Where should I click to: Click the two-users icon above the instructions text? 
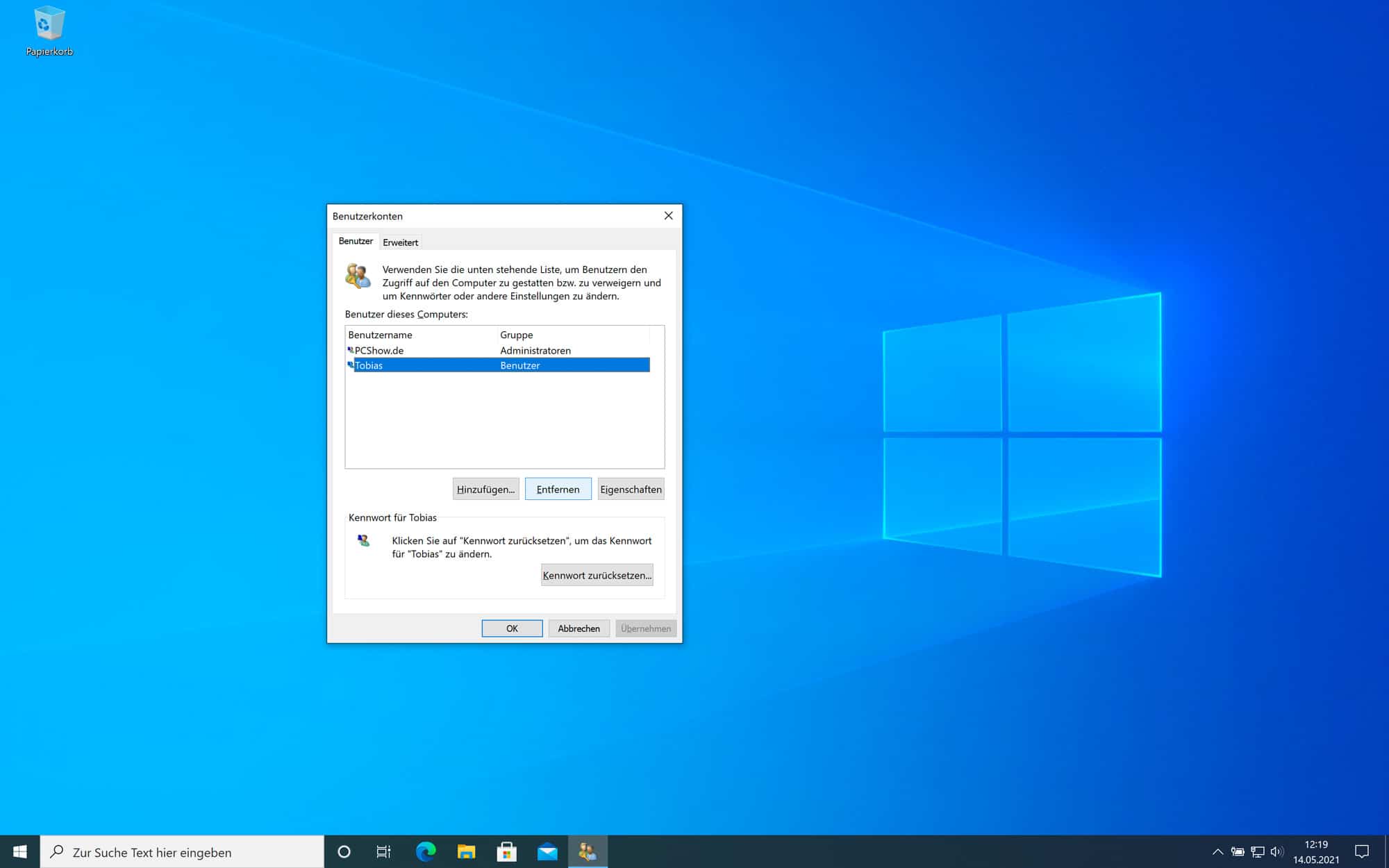(360, 276)
